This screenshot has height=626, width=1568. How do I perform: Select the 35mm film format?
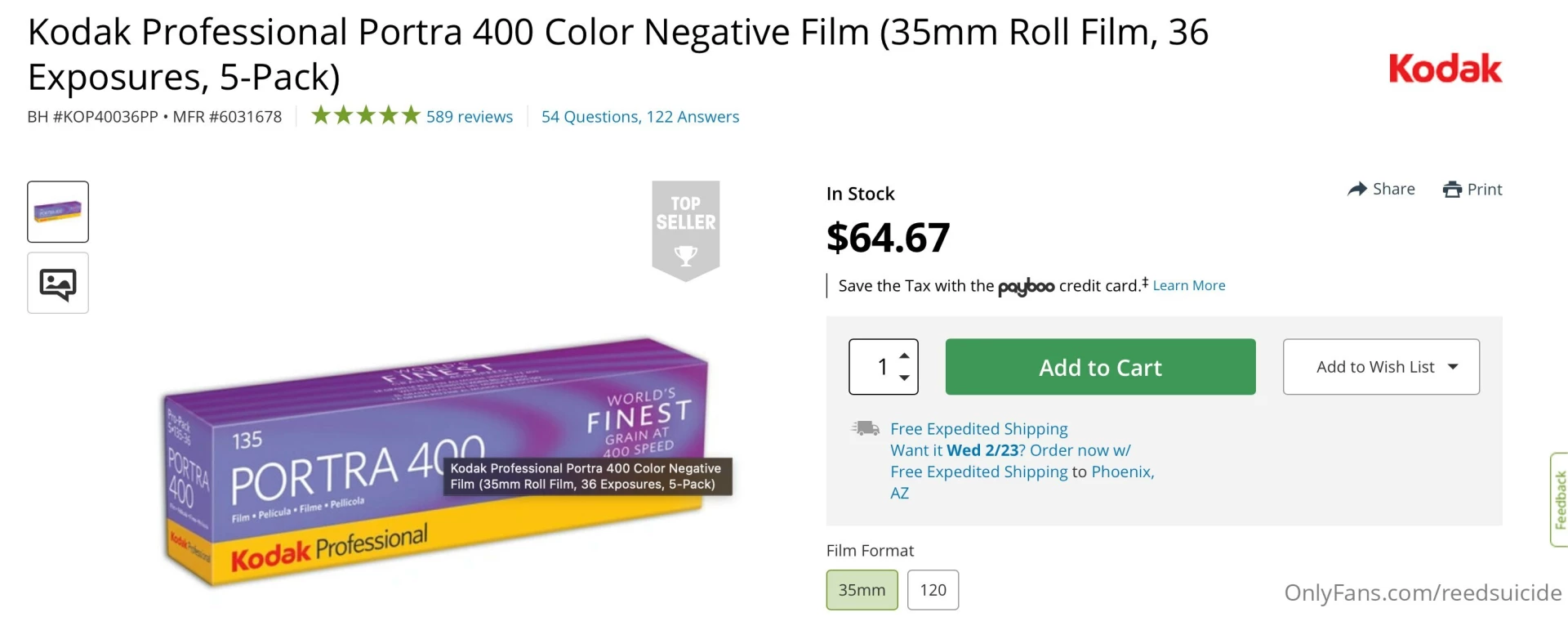tap(862, 589)
